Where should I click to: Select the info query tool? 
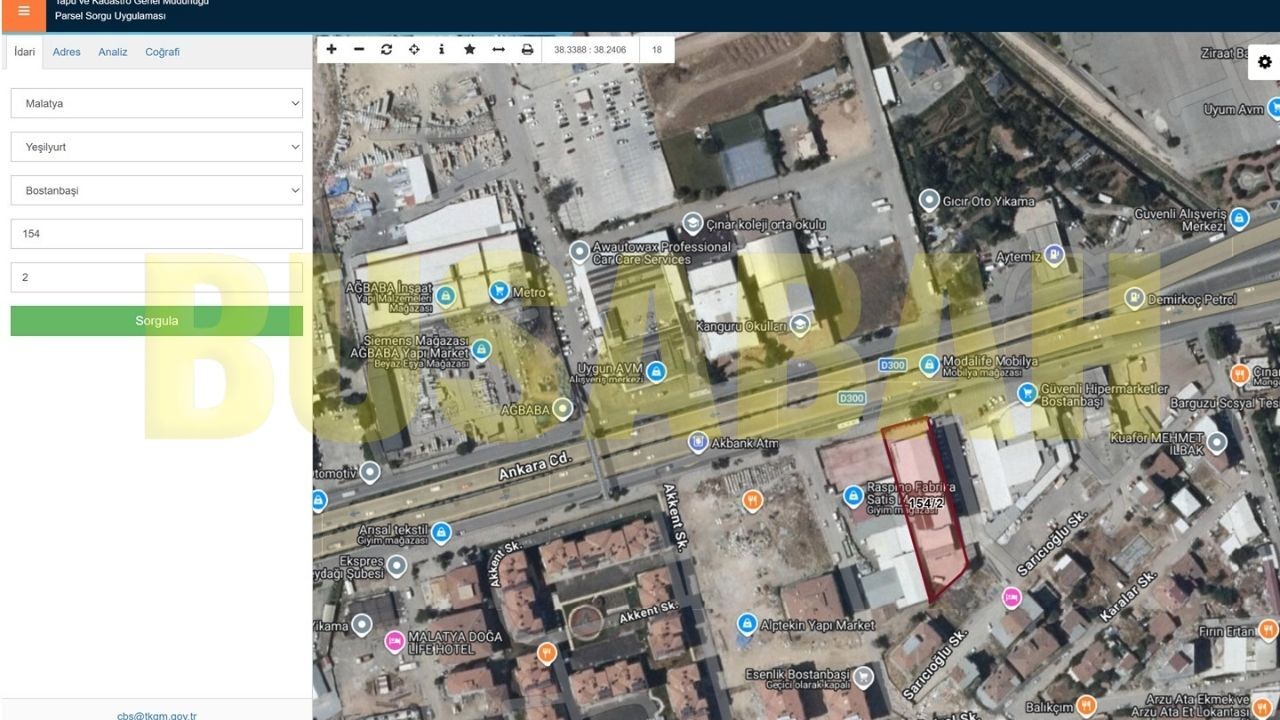click(441, 49)
